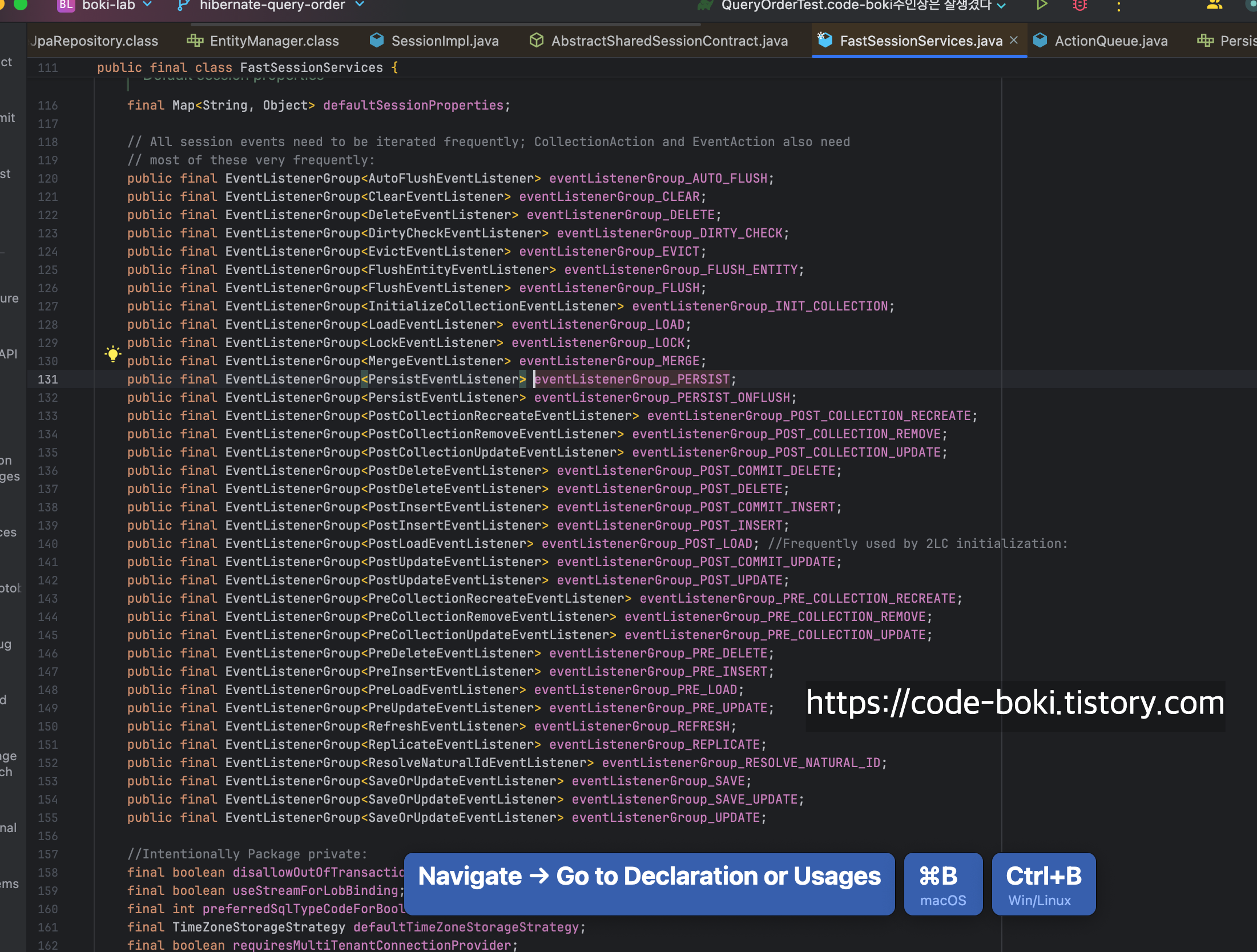The image size is (1257, 952).
Task: Run the QueryOrderTest configuration
Action: click(1042, 5)
